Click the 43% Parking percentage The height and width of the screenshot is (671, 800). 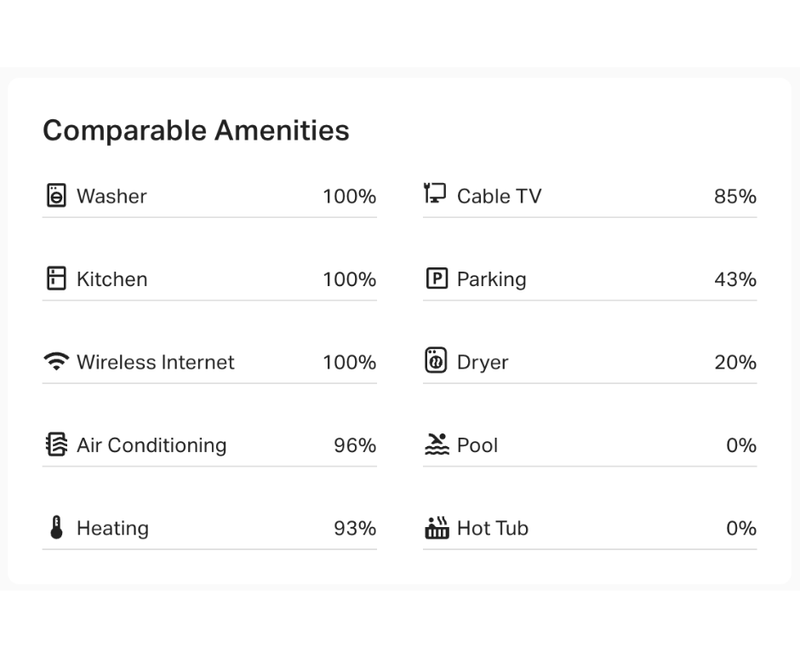[735, 279]
